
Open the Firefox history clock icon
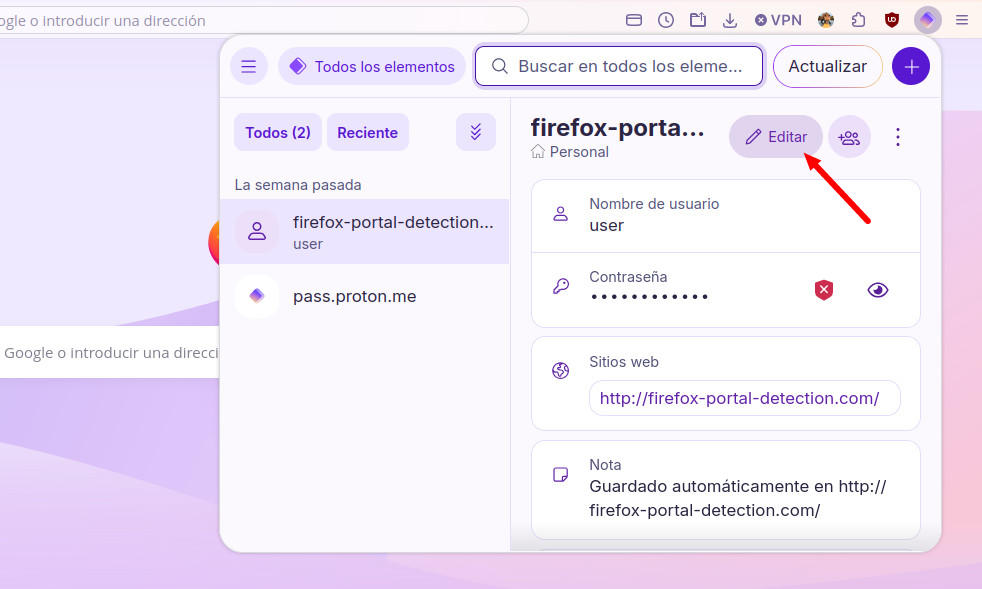tap(666, 20)
